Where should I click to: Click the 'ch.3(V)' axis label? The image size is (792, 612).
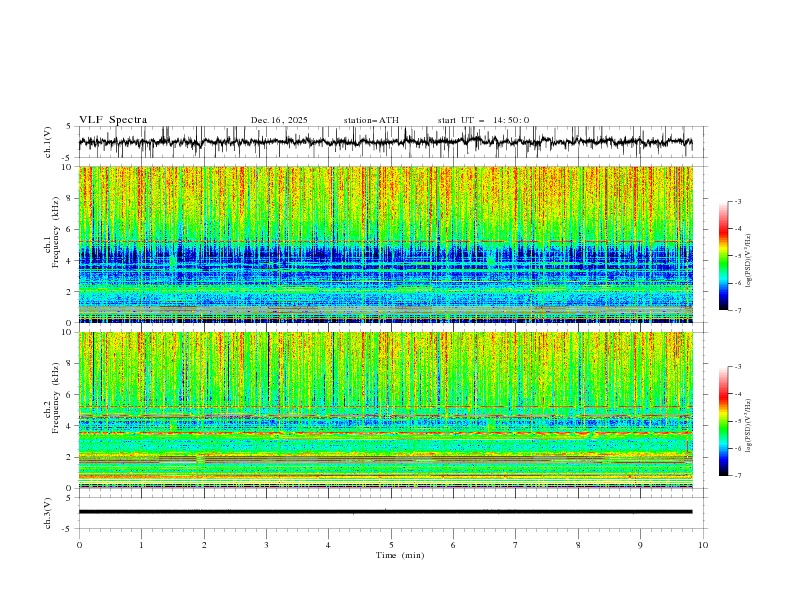[x=48, y=513]
